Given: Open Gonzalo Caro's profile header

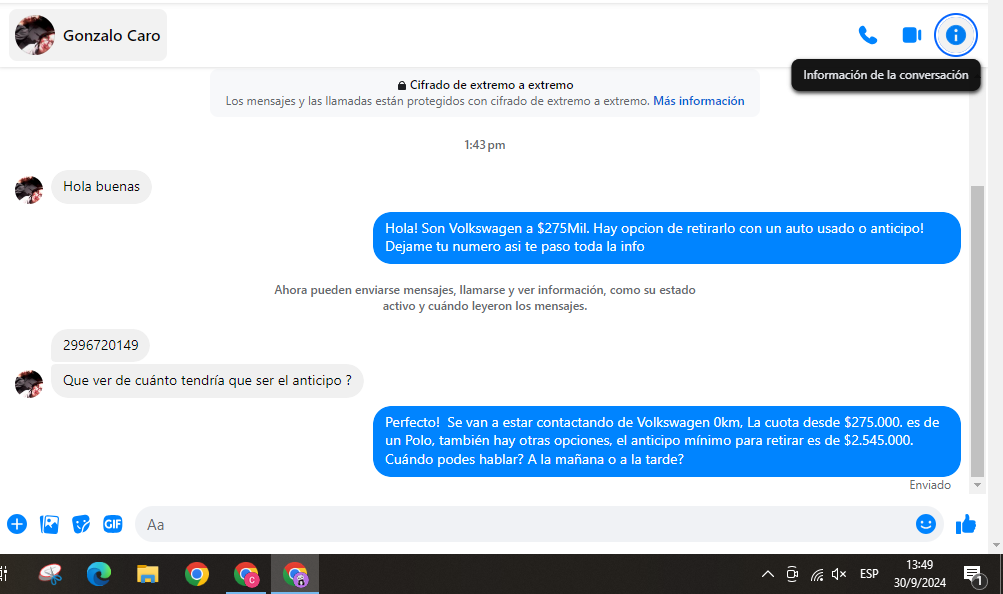Looking at the screenshot, I should [89, 36].
